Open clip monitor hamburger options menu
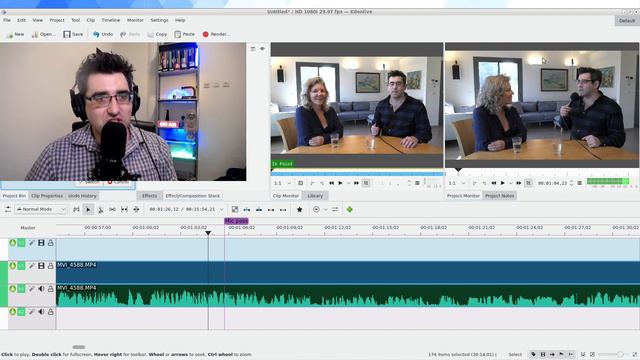The width and height of the screenshot is (640, 360). coord(417,183)
